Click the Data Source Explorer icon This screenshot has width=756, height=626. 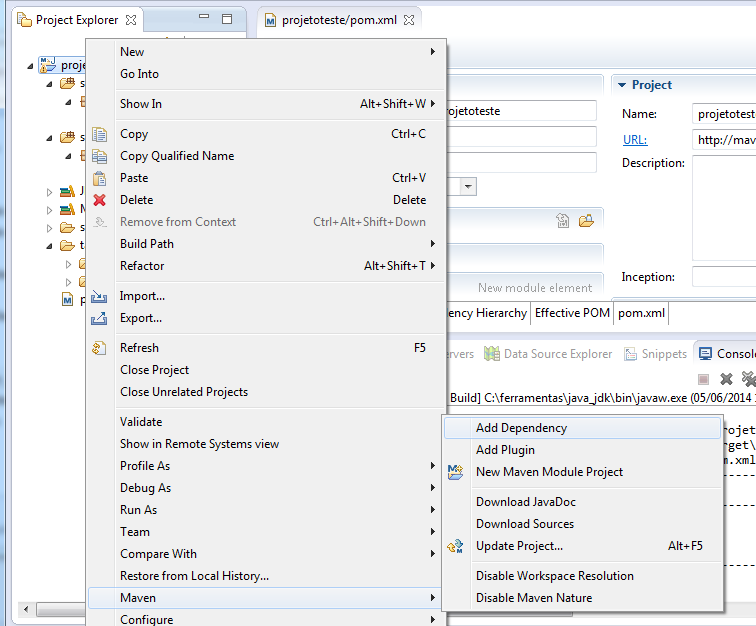492,354
